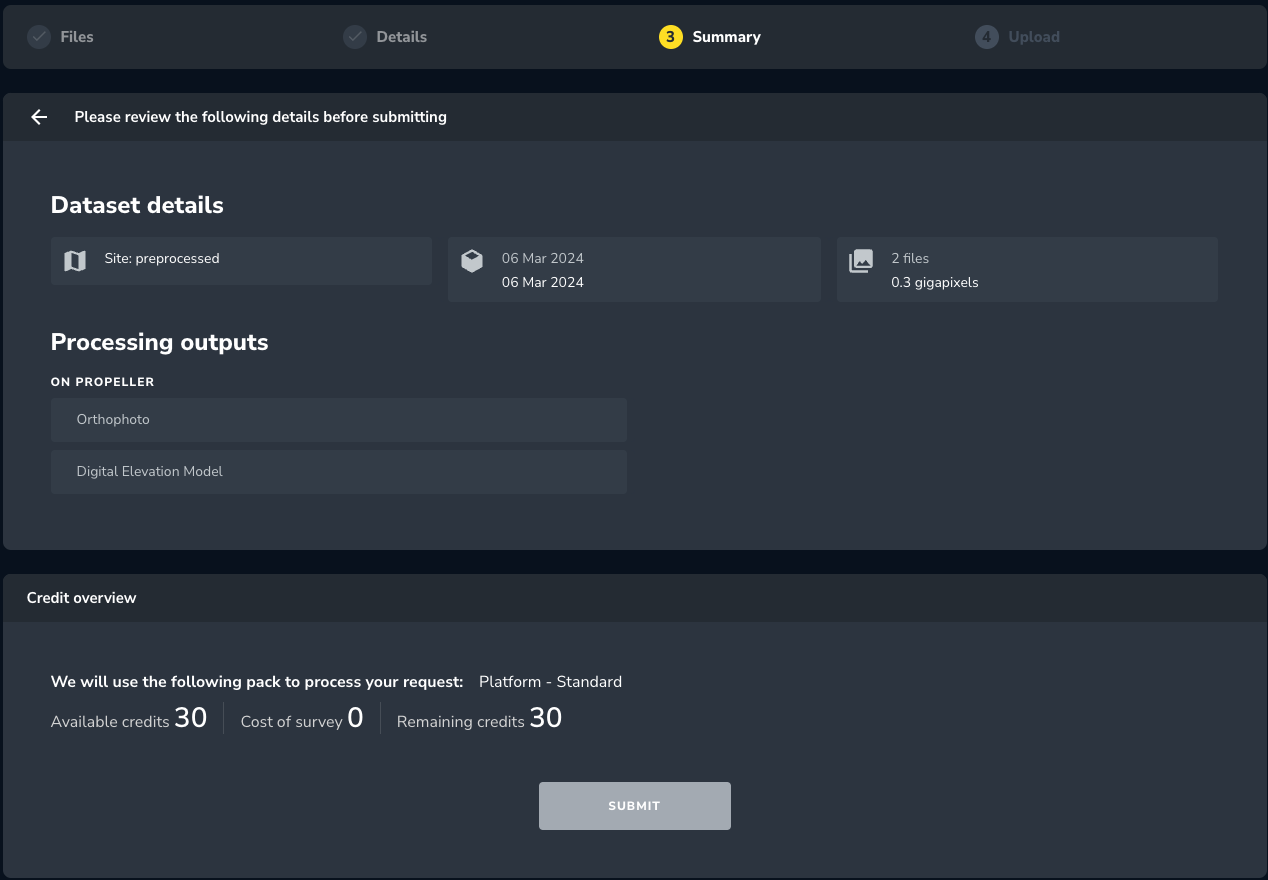Click the Orthophoto output row
The width and height of the screenshot is (1268, 880).
(x=339, y=420)
